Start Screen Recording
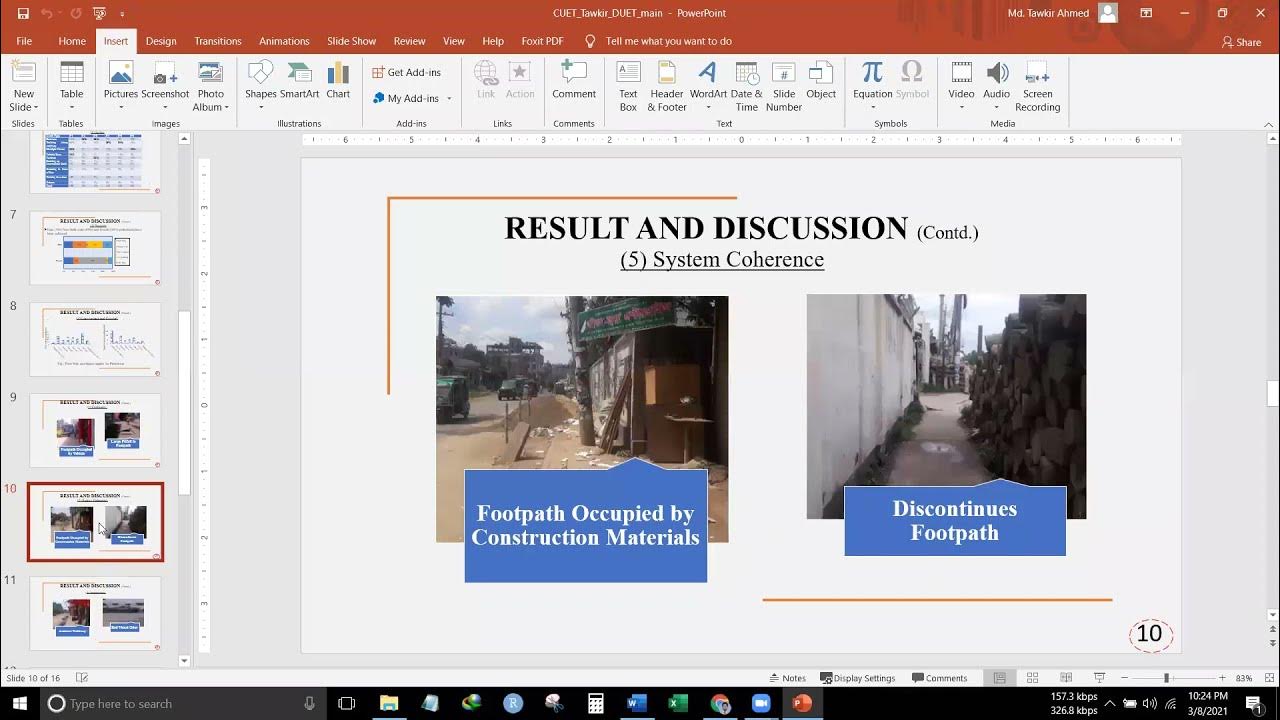Image resolution: width=1280 pixels, height=720 pixels. [1037, 85]
